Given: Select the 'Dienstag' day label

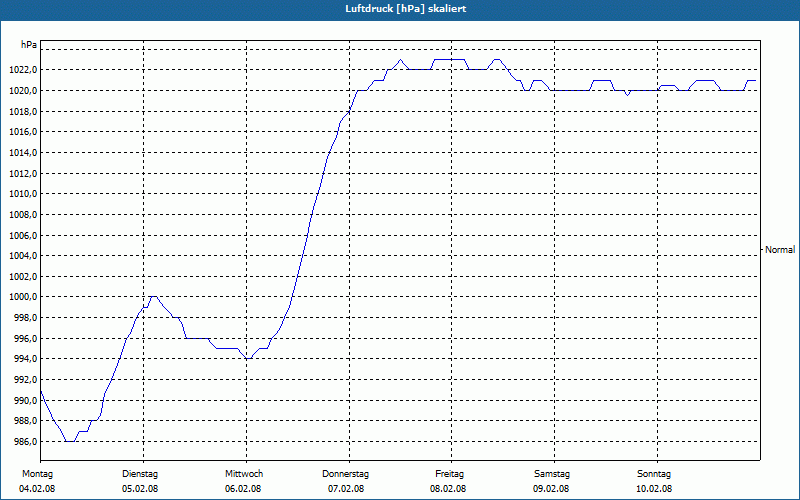Looking at the screenshot, I should 140,474.
